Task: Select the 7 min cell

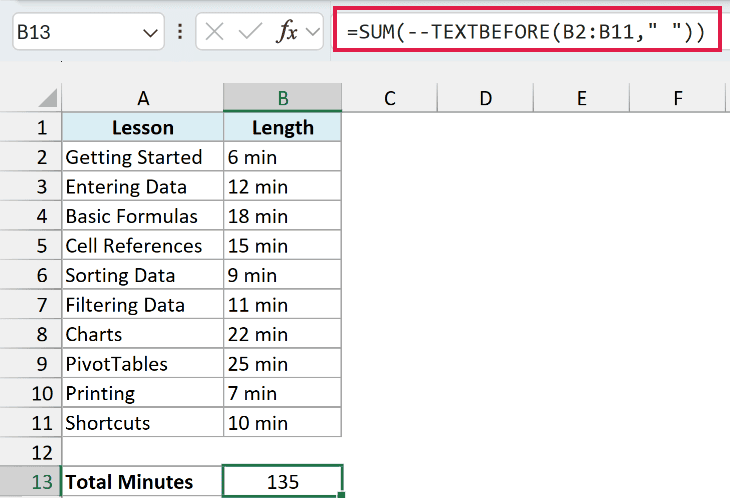Action: coord(283,393)
